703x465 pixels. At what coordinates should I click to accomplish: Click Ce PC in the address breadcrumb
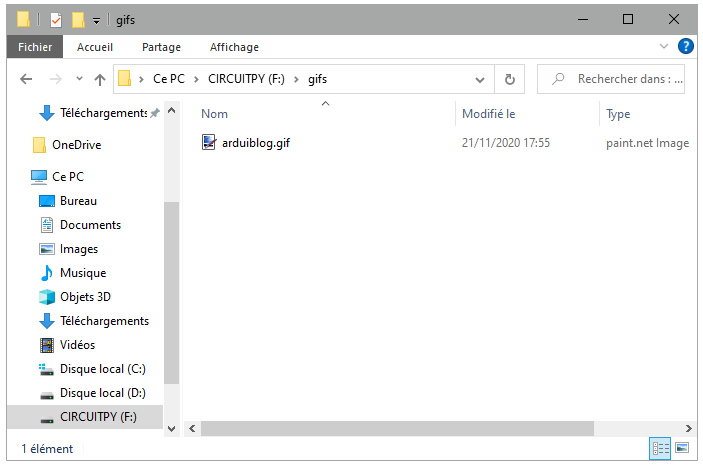click(169, 79)
